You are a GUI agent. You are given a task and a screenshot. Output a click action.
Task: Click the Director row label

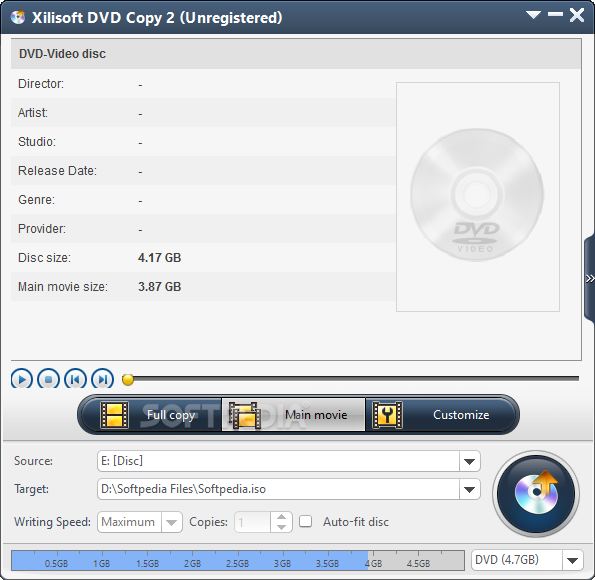tap(41, 84)
